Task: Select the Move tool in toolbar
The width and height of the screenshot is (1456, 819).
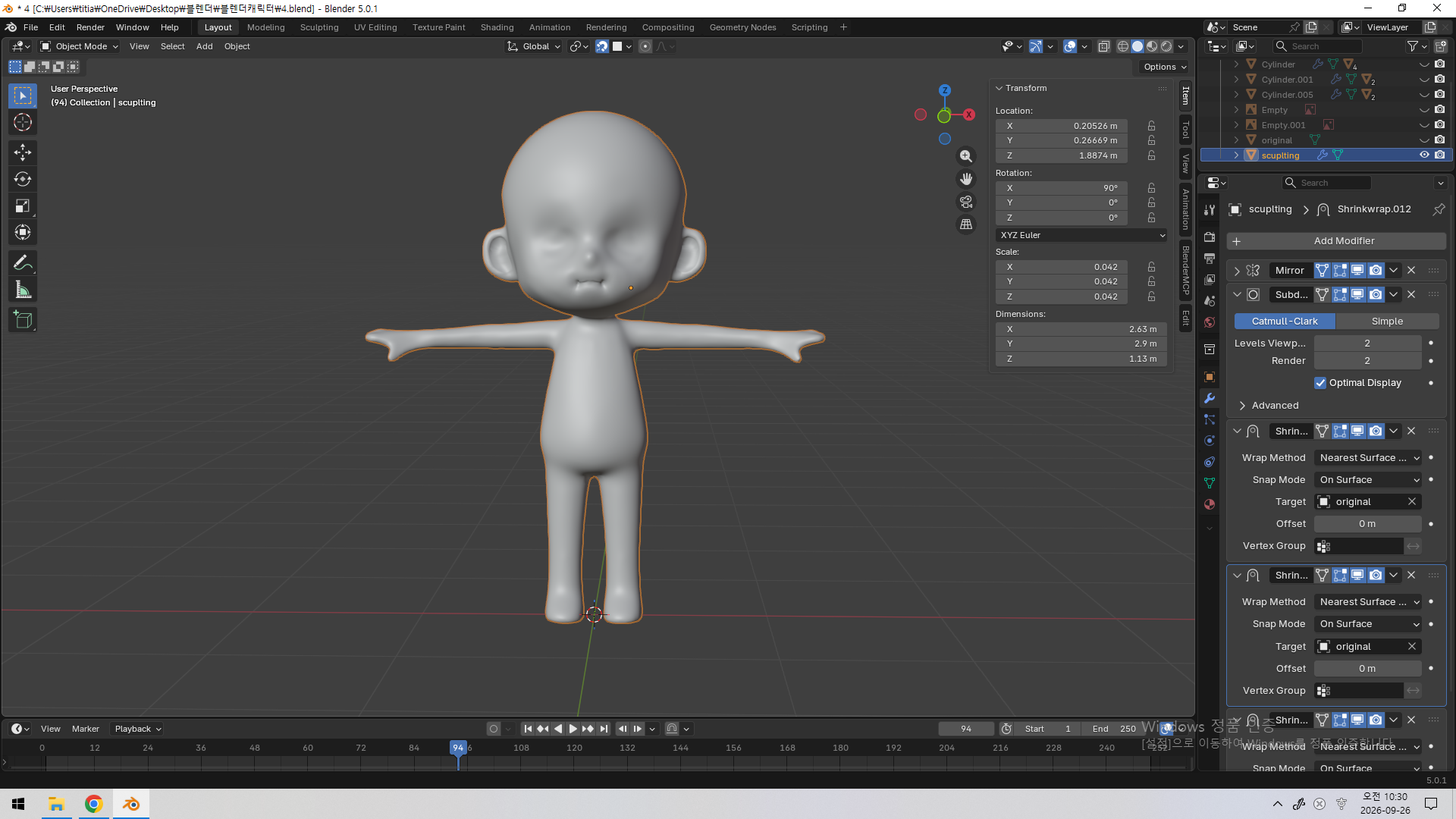Action: 23,152
